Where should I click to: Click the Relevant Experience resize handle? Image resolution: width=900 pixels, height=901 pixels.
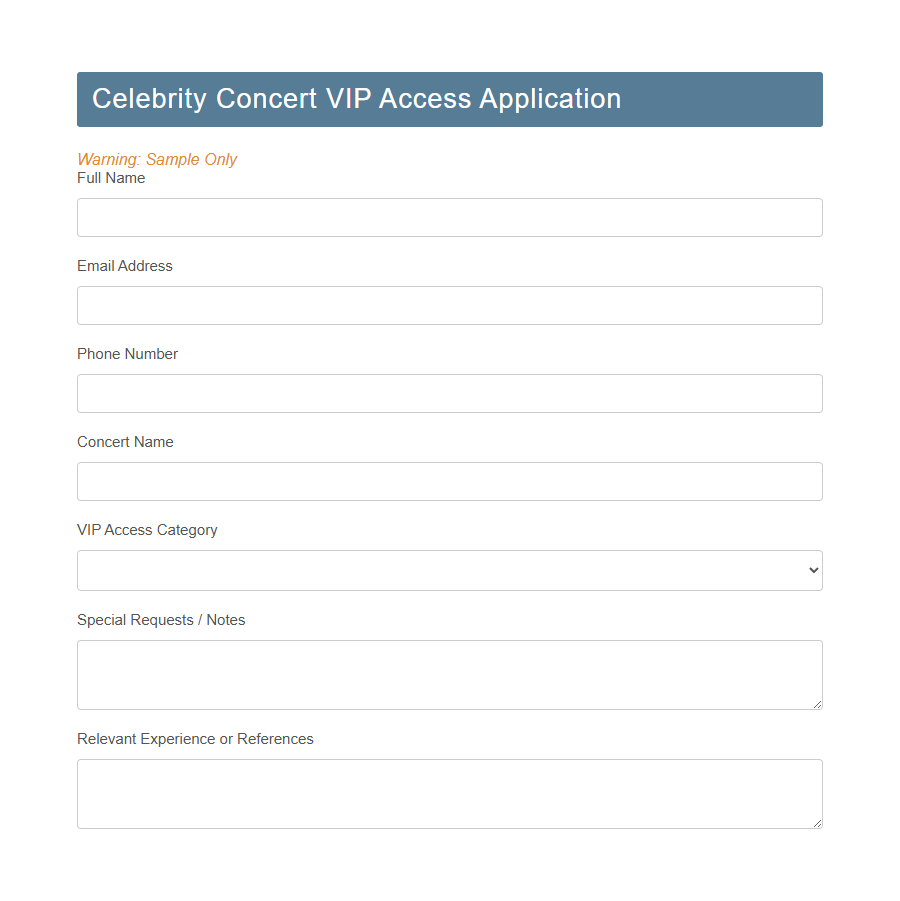tap(818, 824)
